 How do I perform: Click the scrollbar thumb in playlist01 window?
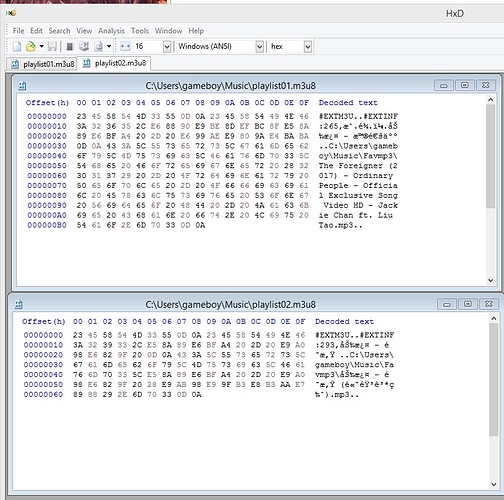pos(490,156)
